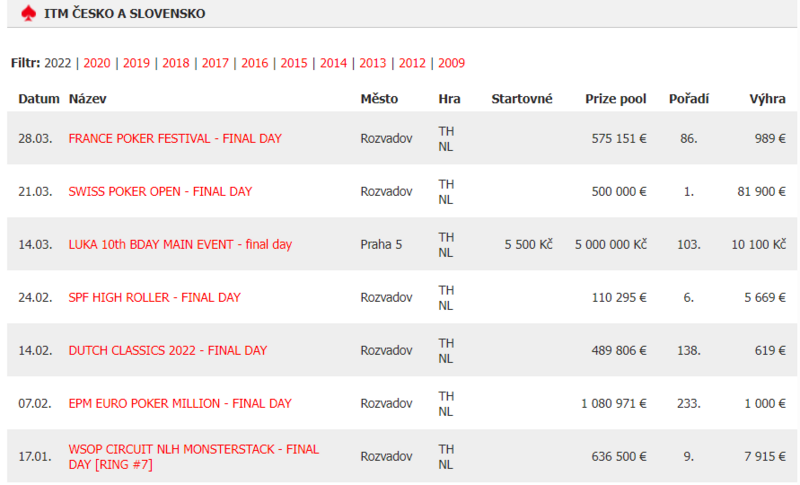This screenshot has width=800, height=485.
Task: Click the placement value 103.
Action: click(x=689, y=245)
